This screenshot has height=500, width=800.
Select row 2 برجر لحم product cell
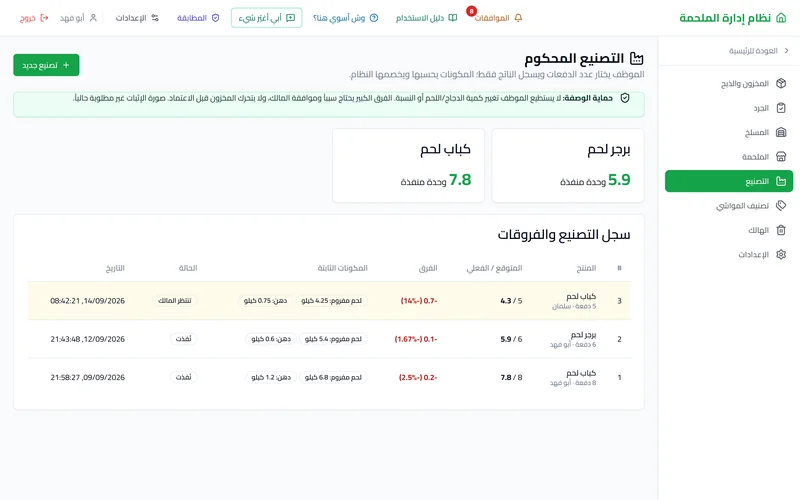572,339
